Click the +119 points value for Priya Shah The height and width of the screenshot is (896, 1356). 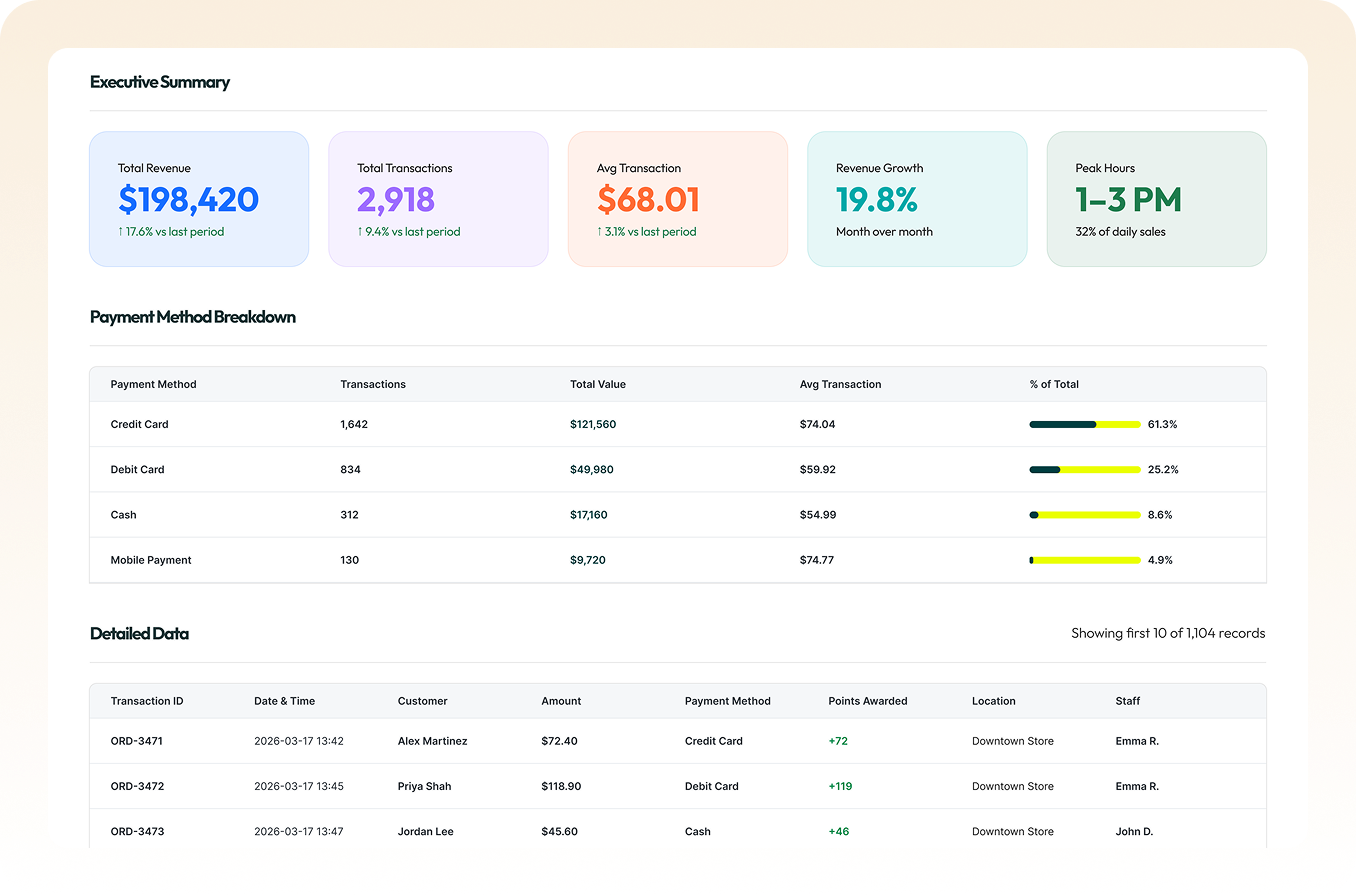(839, 786)
